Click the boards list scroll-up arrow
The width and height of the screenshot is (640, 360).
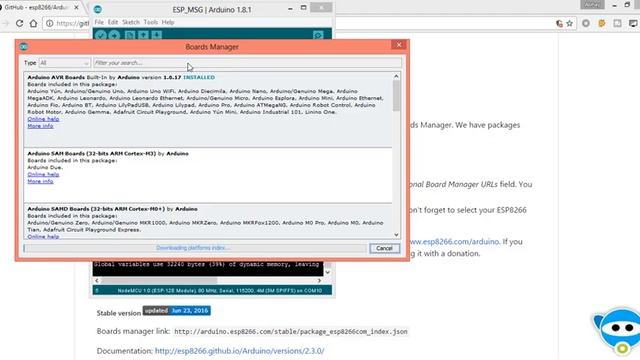point(396,76)
